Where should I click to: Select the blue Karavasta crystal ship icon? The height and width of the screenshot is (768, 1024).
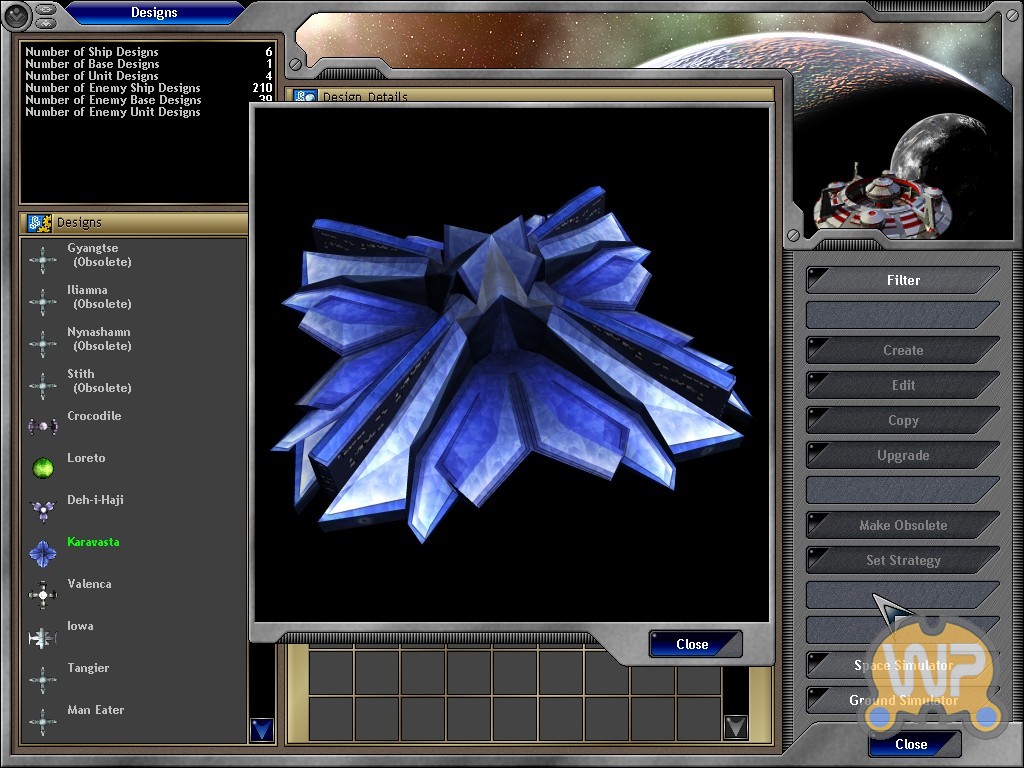point(42,552)
